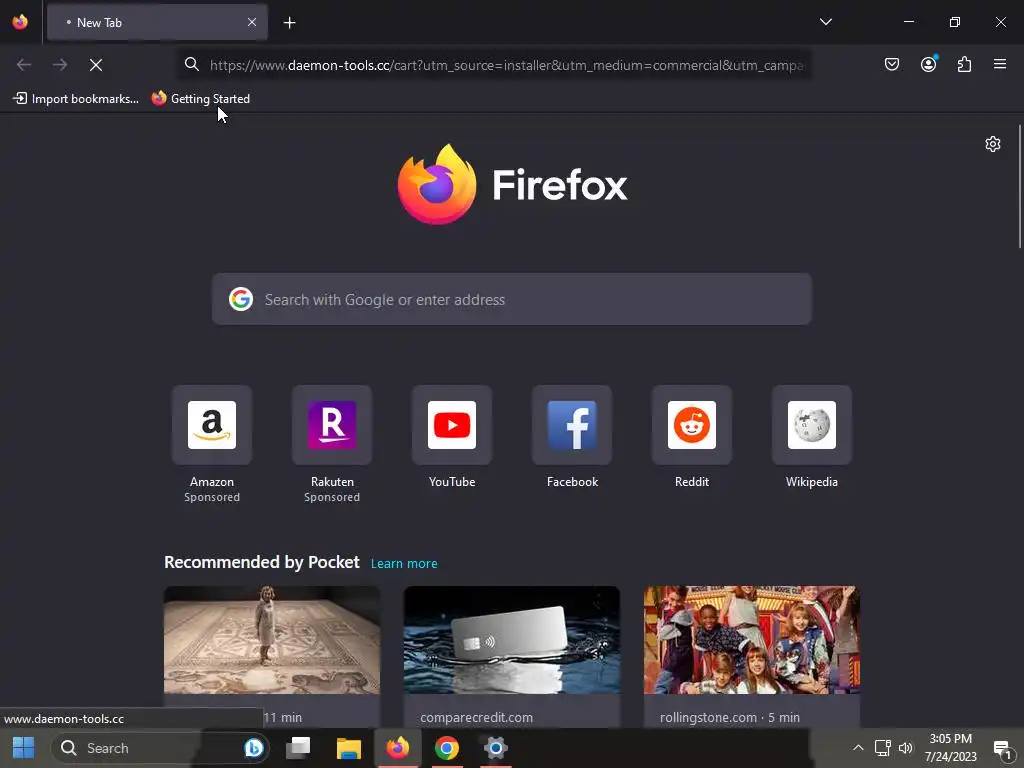Open the Firefox View icon
This screenshot has height=768, width=1024.
point(20,22)
